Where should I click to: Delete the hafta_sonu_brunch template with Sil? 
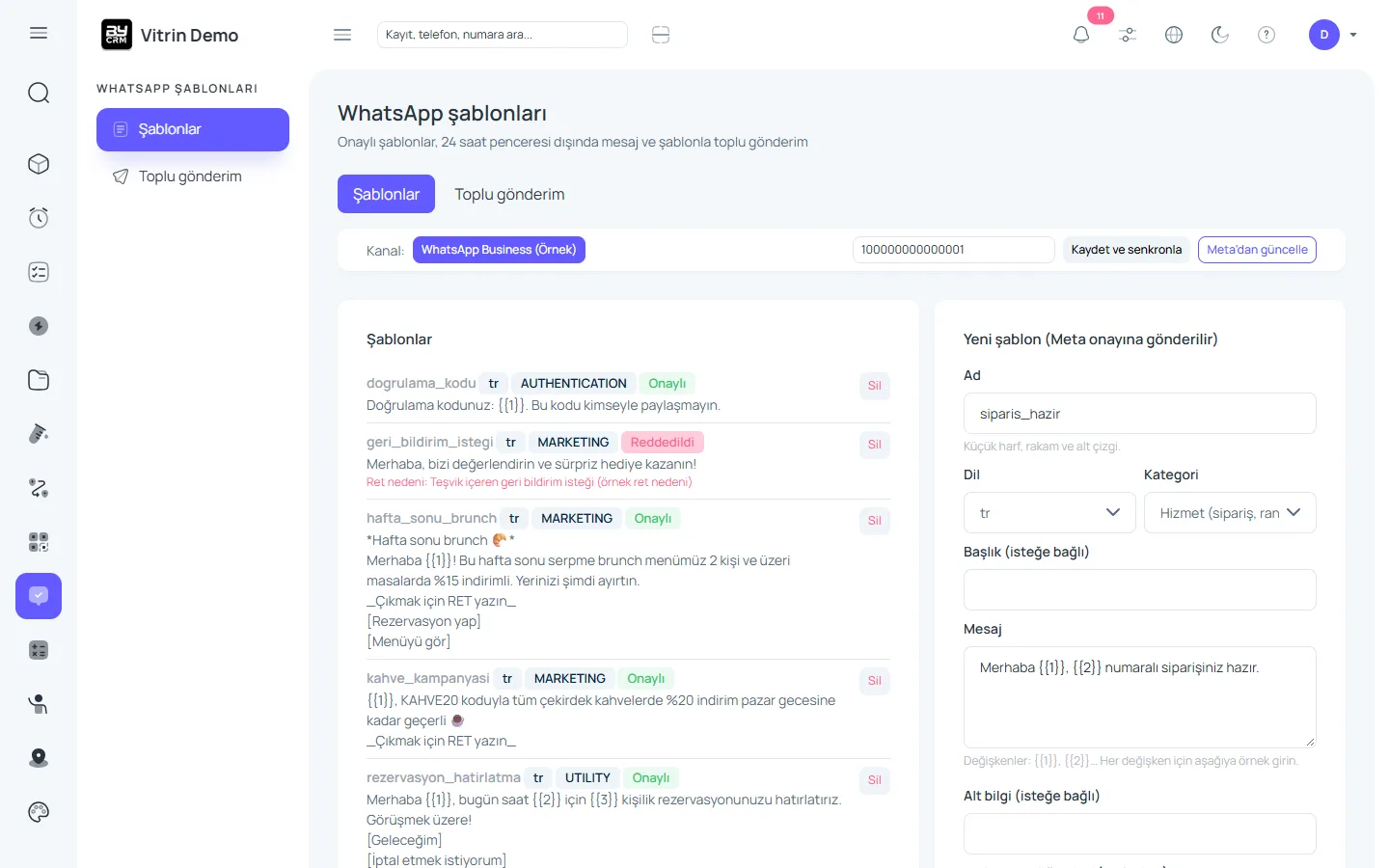pos(874,521)
